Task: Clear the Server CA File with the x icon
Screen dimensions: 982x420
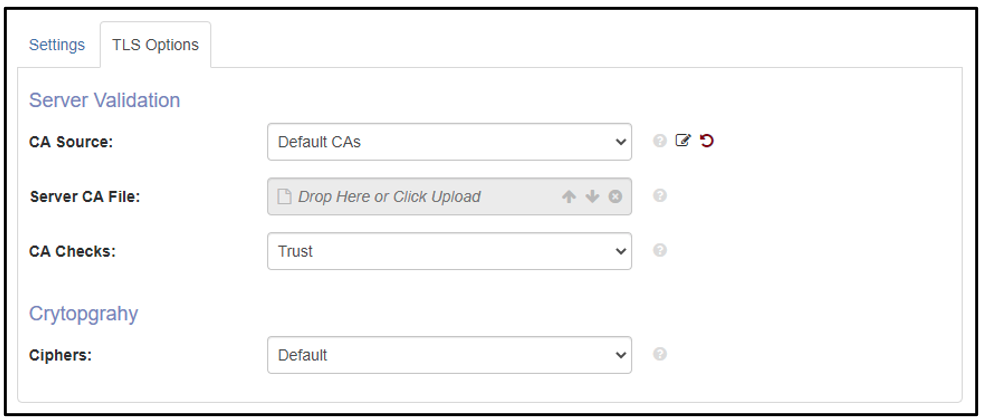Action: [x=616, y=197]
